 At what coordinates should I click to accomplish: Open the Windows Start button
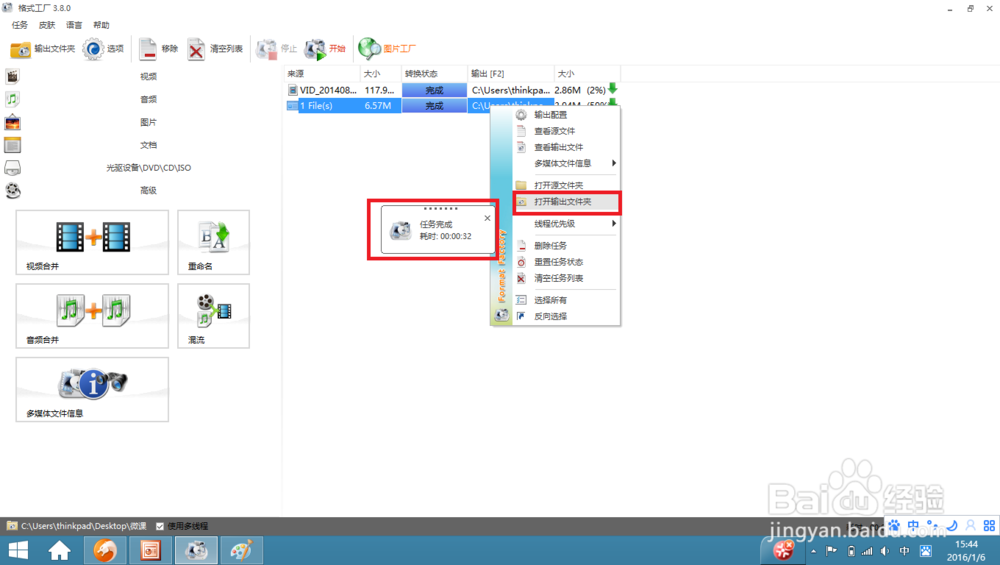pos(18,550)
